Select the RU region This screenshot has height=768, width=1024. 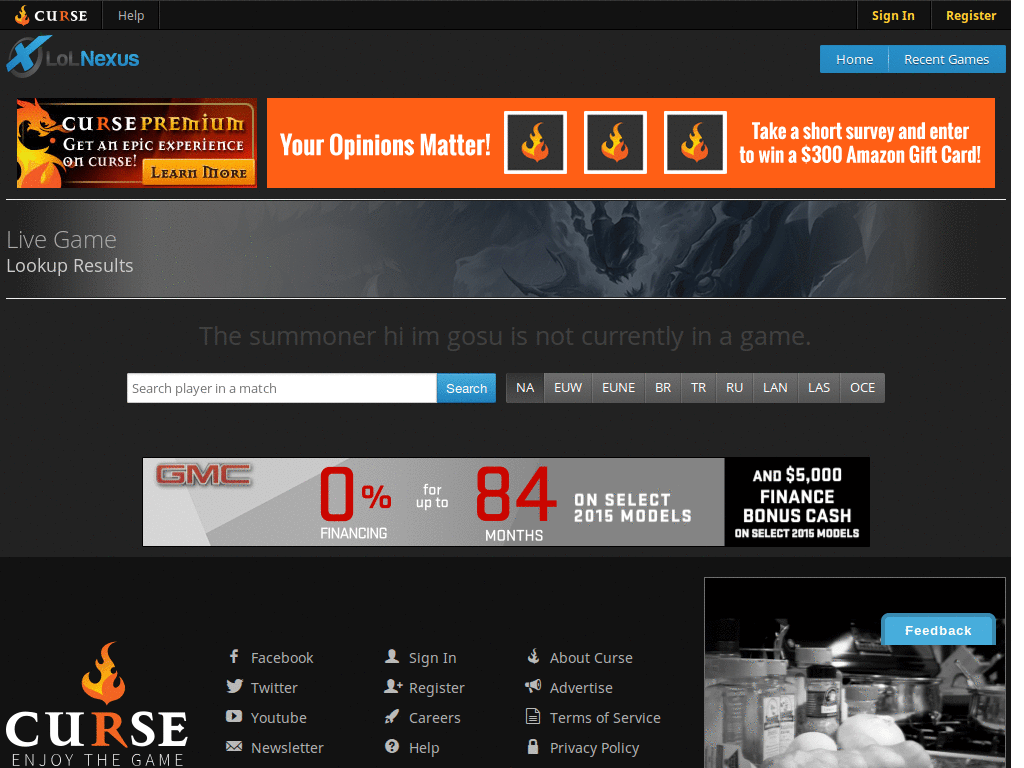click(735, 388)
